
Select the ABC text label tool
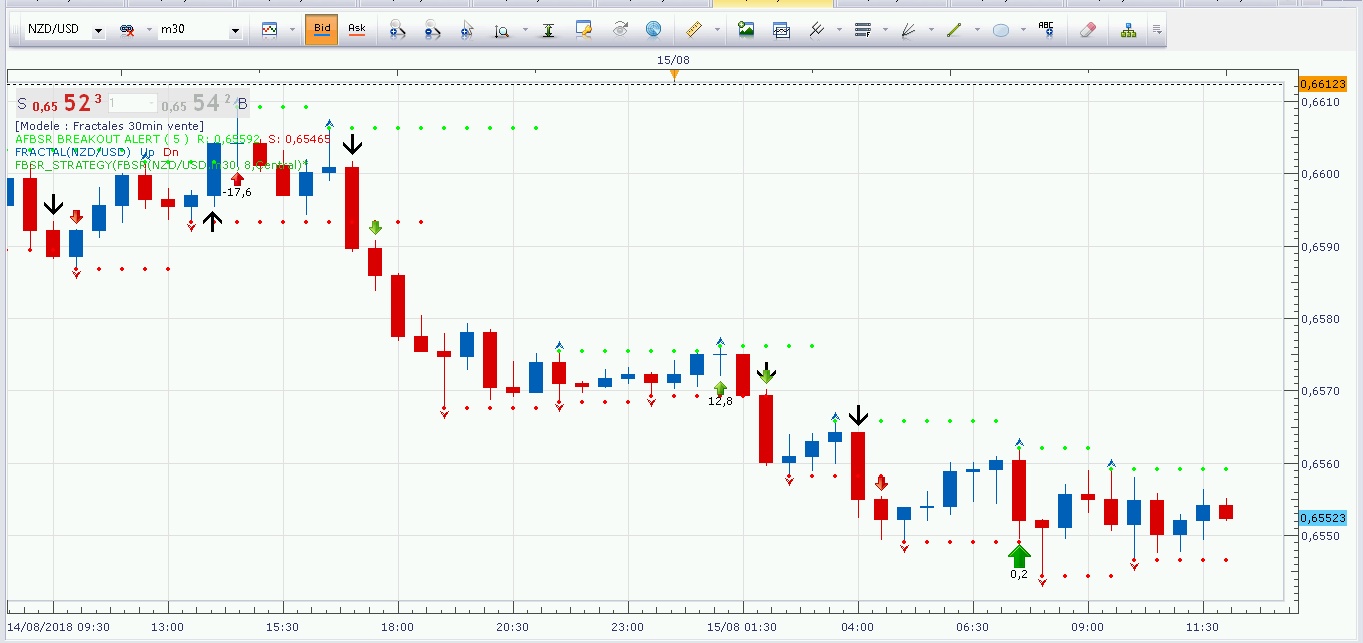pos(1047,30)
